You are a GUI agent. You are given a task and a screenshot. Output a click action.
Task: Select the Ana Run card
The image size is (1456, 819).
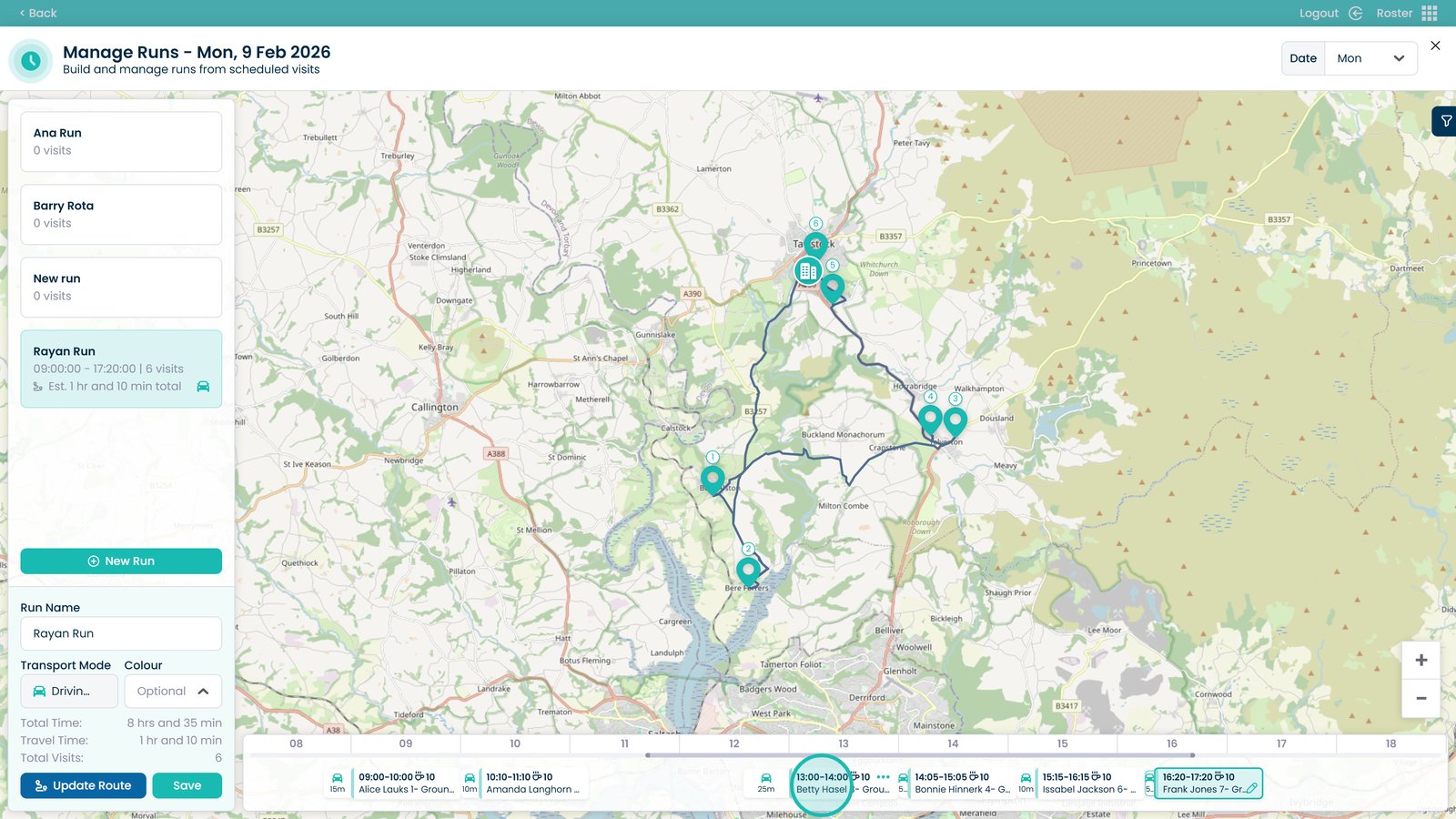[121, 142]
